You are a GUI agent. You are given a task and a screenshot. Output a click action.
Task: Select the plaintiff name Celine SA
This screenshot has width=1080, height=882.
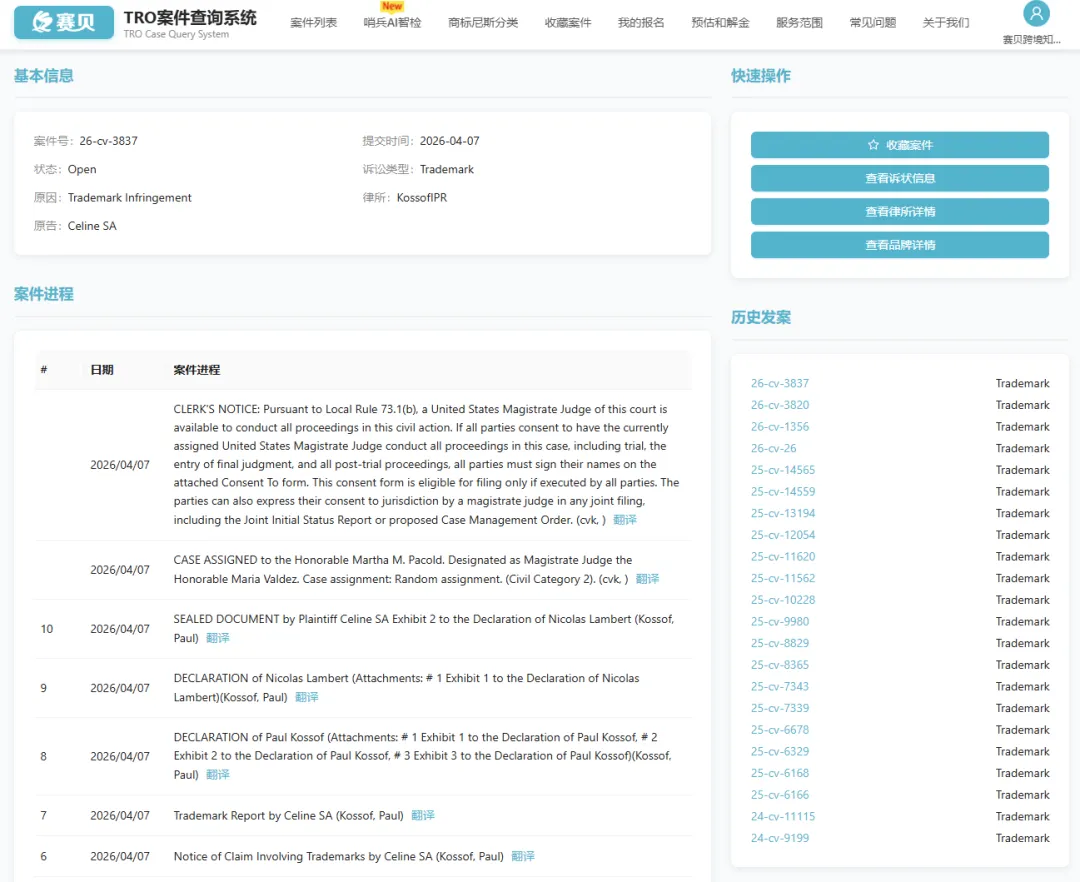[92, 226]
